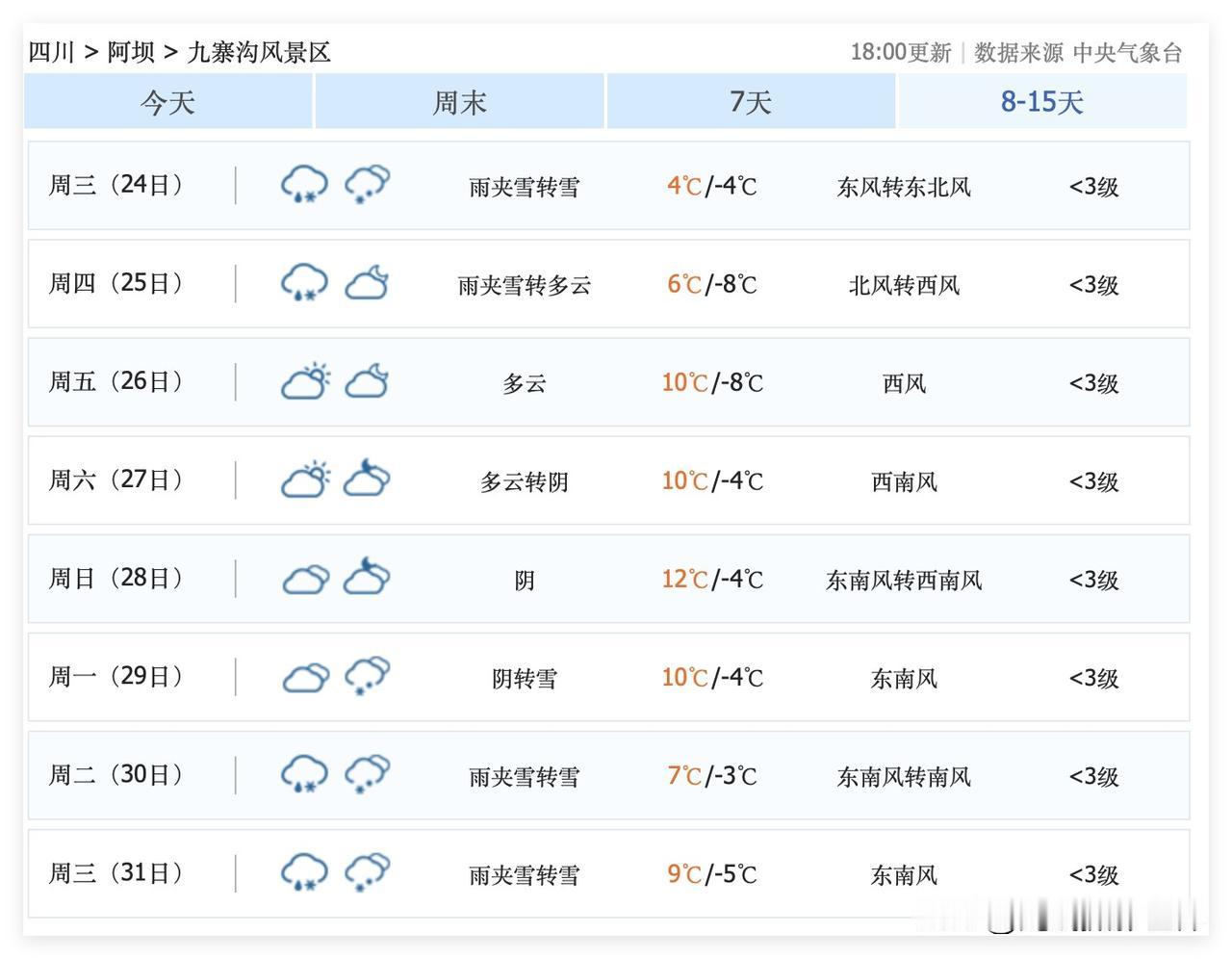Image resolution: width=1232 pixels, height=959 pixels.
Task: Click Sunday 28th daytime overcast cloud icon
Action: tap(304, 580)
